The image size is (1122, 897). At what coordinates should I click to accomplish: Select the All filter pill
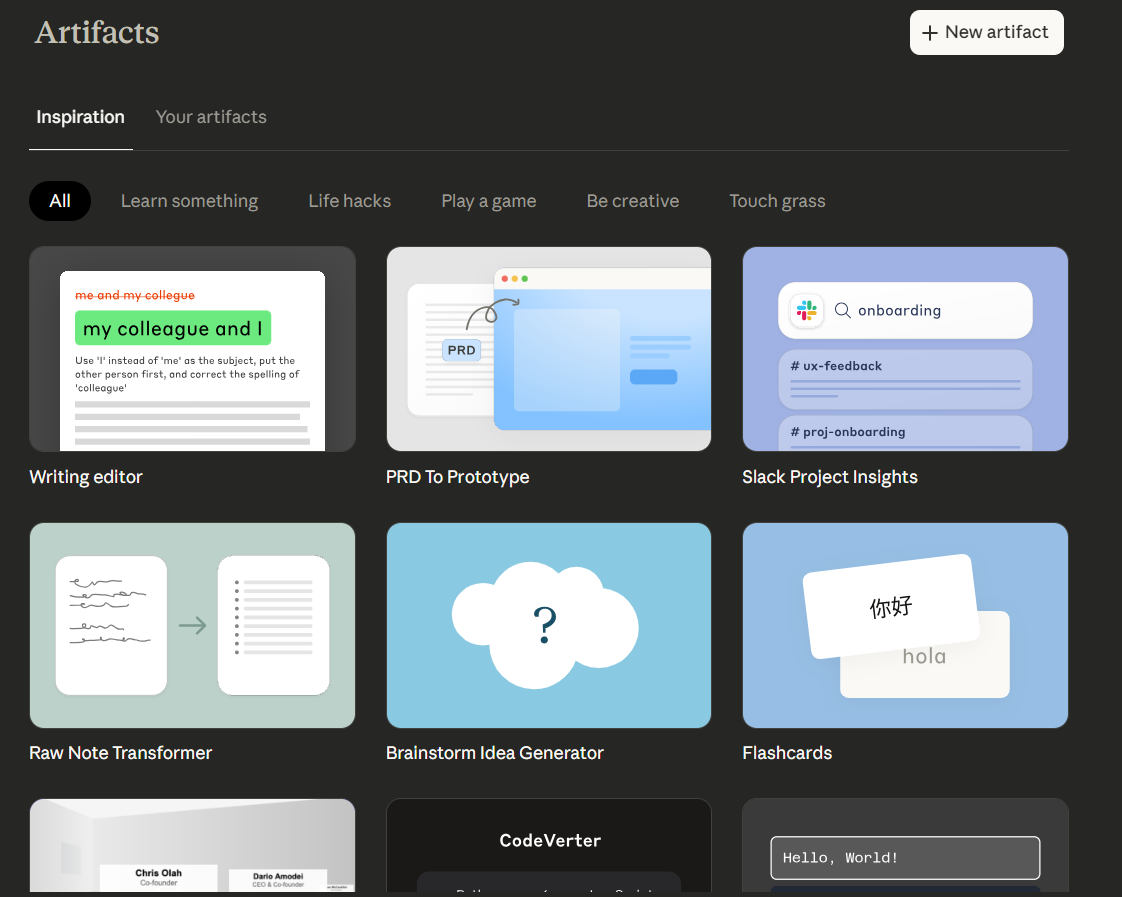click(x=60, y=201)
